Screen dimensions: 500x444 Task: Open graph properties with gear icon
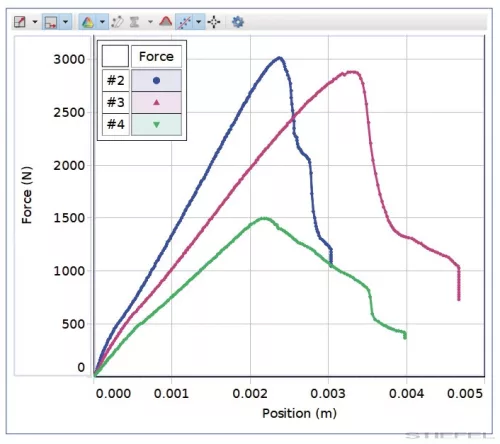[x=238, y=22]
